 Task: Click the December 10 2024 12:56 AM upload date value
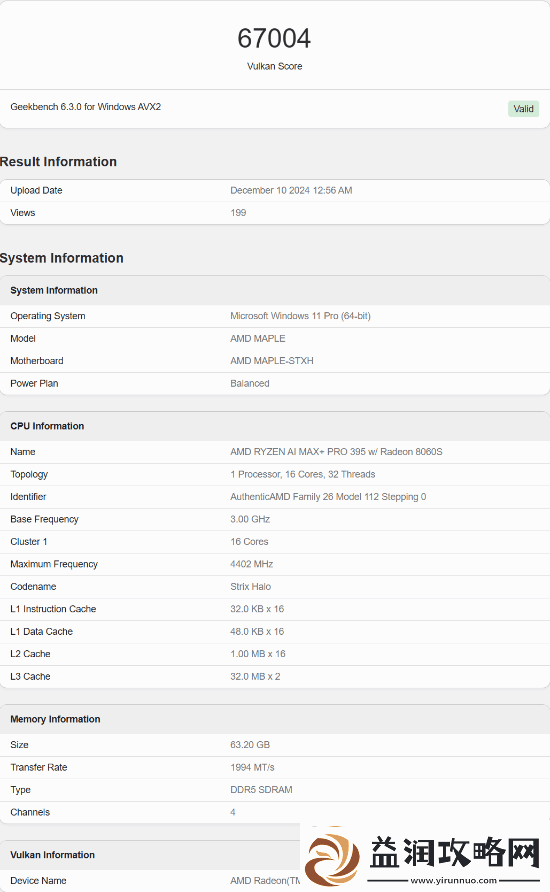[x=291, y=191]
